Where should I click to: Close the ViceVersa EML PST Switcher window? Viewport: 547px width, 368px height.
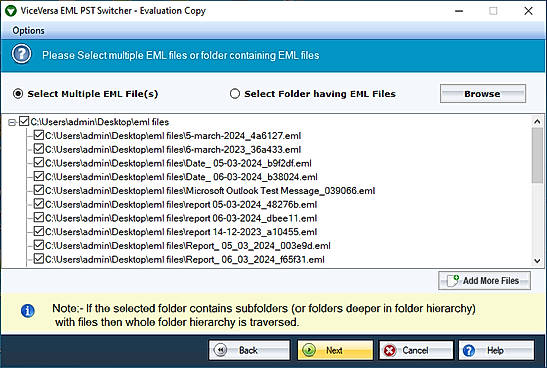(529, 11)
